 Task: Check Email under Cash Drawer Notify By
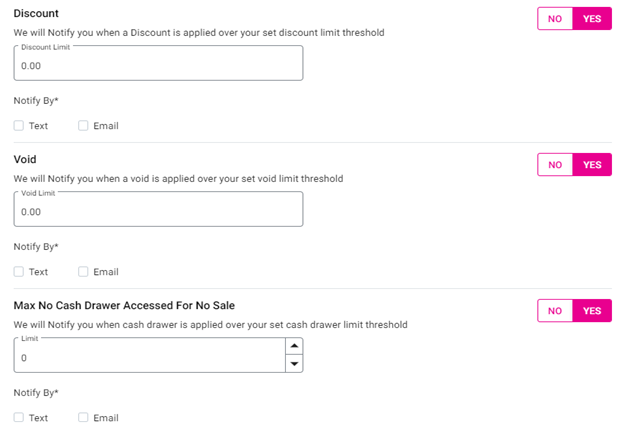coord(84,418)
